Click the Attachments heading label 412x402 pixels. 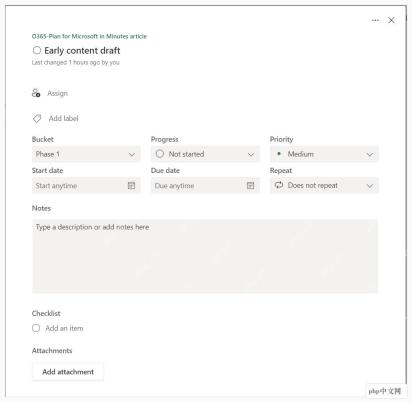click(x=52, y=351)
